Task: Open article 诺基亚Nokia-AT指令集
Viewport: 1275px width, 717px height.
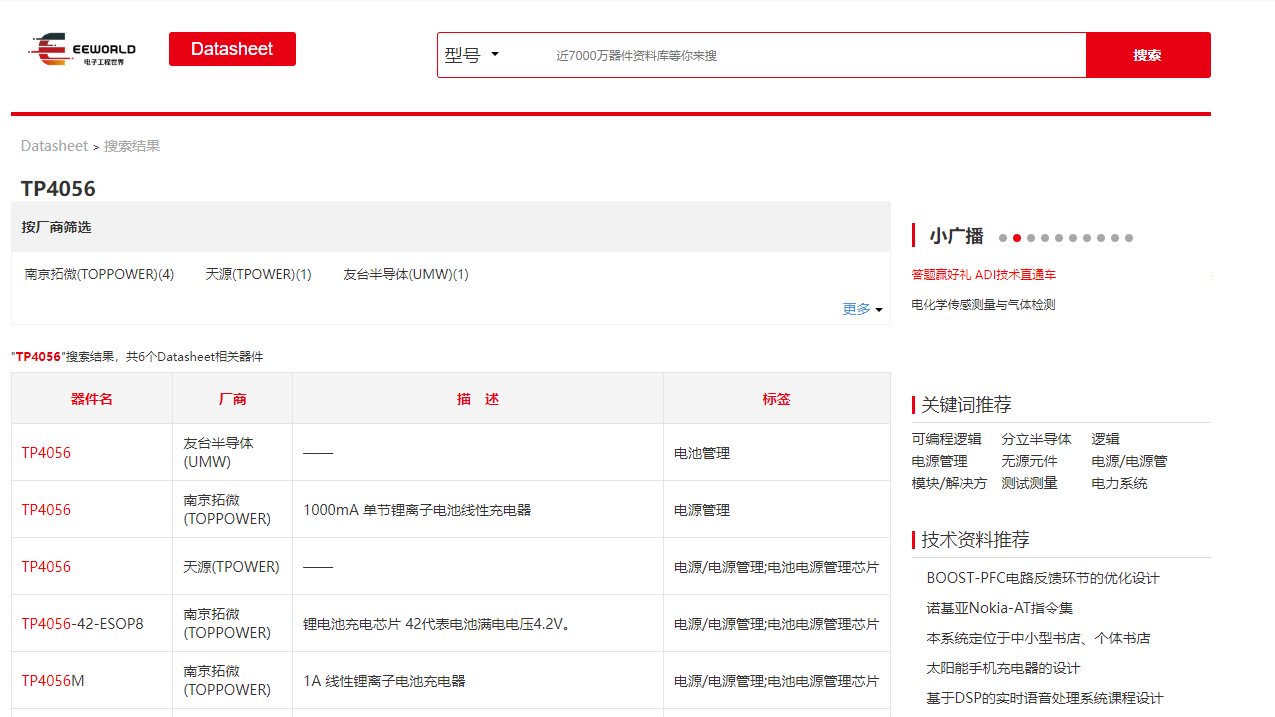Action: click(x=1000, y=608)
